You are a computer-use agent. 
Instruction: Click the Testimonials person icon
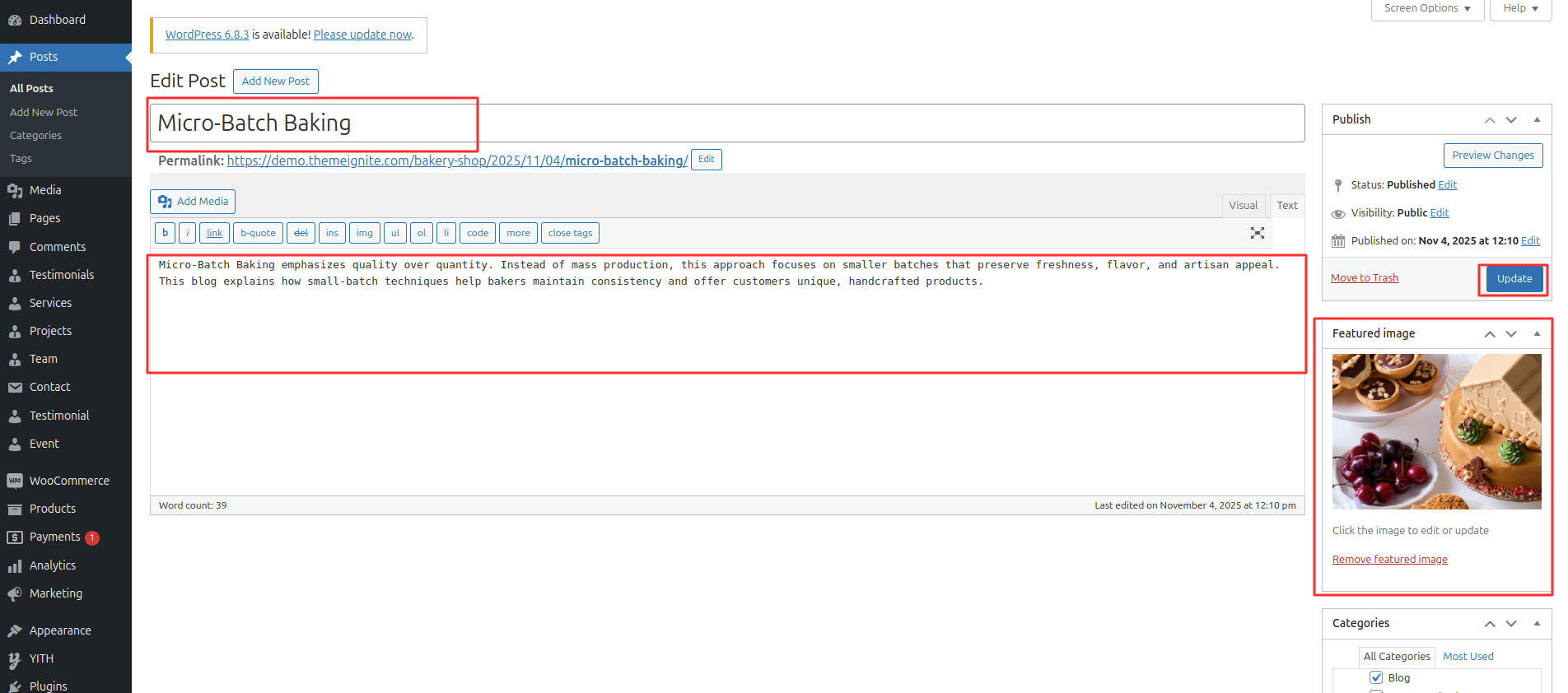15,275
